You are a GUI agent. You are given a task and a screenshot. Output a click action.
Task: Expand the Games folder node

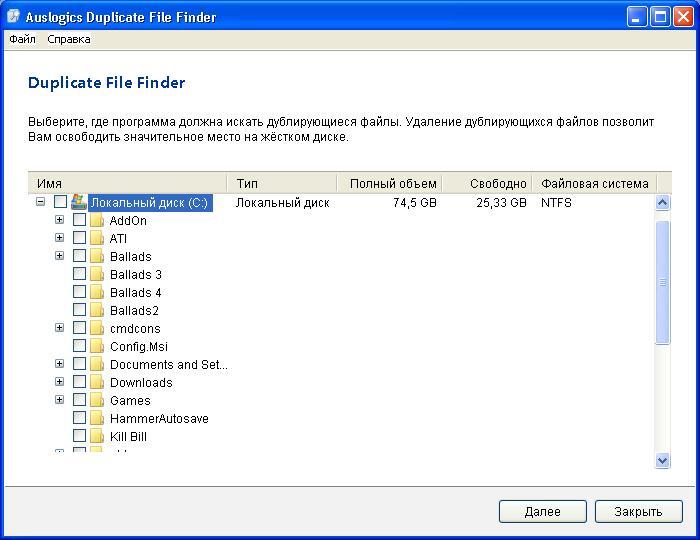click(x=59, y=399)
